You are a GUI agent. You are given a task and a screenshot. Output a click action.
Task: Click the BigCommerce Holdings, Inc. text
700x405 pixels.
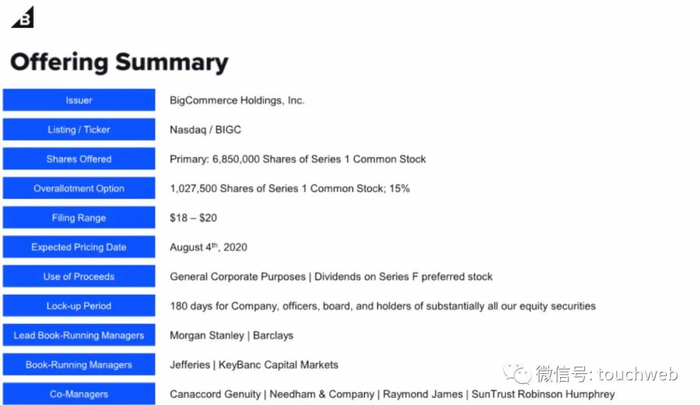[237, 100]
